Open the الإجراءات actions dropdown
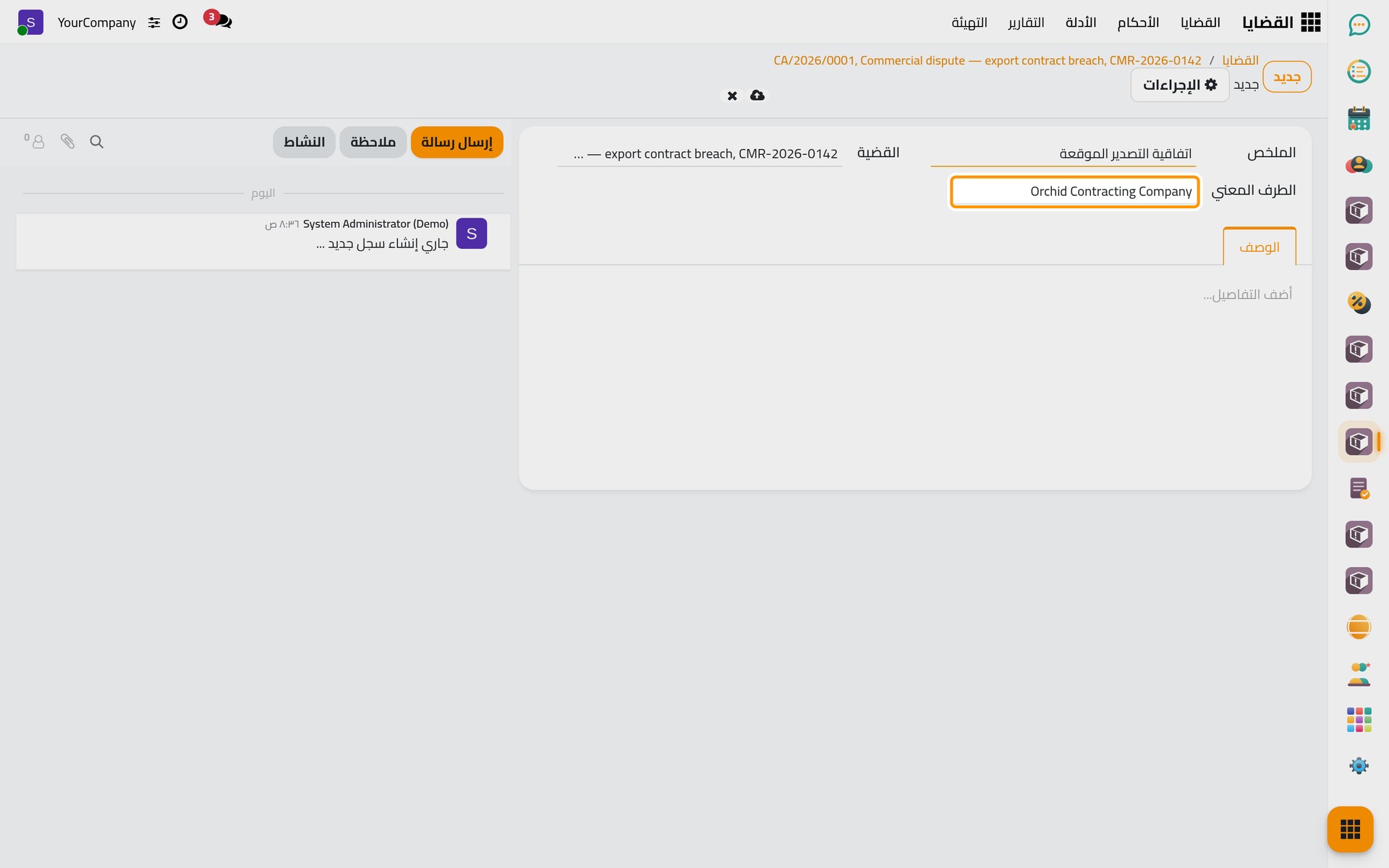Viewport: 1389px width, 868px height. pos(1180,85)
